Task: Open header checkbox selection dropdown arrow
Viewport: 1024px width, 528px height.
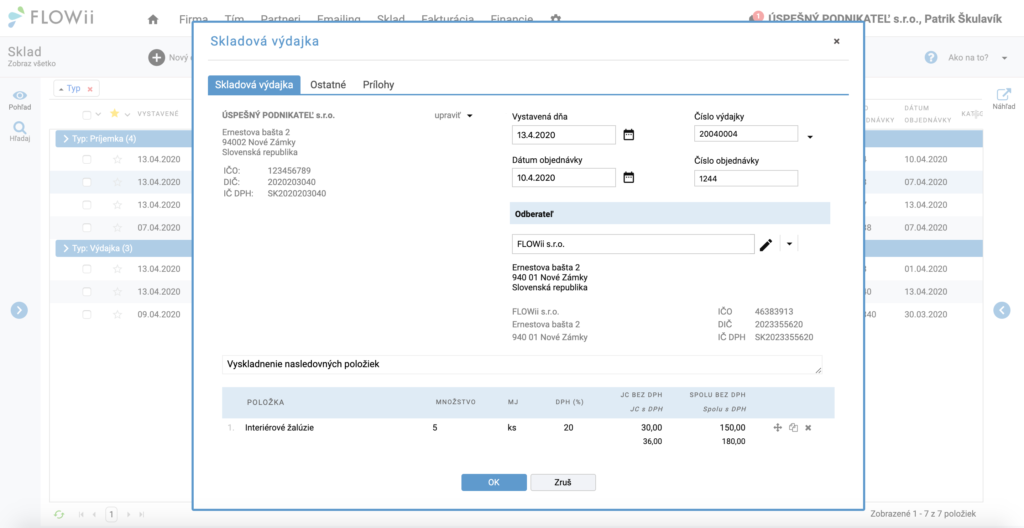Action: (x=98, y=115)
